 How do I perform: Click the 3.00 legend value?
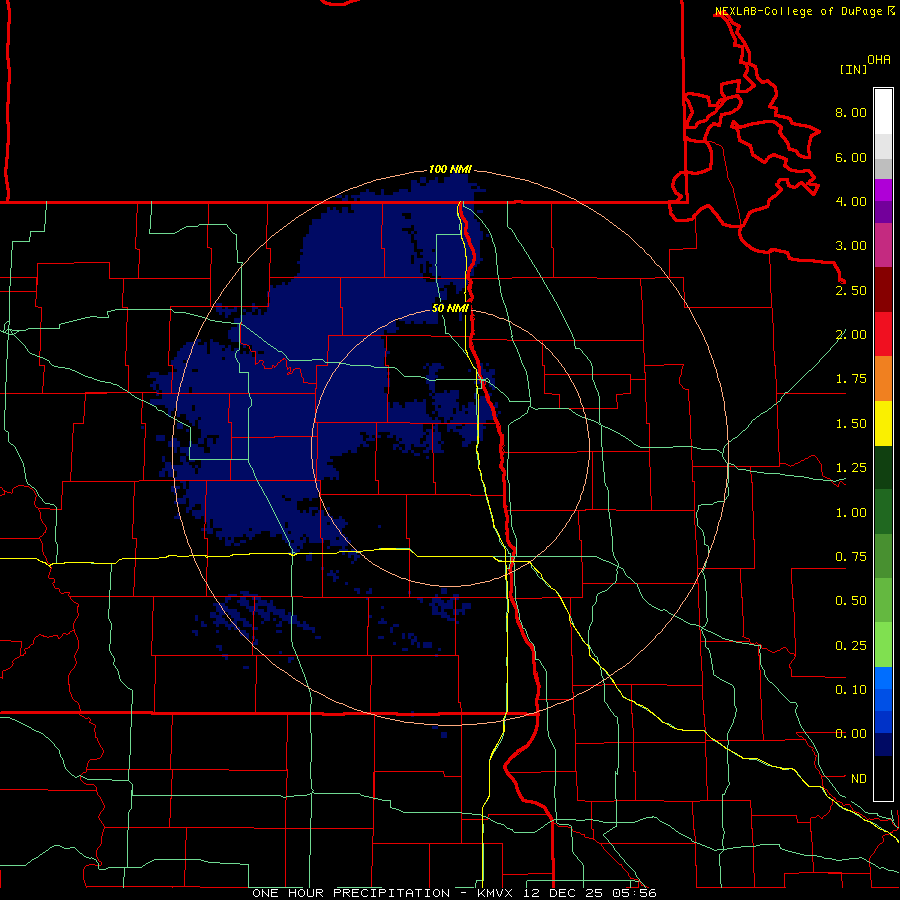click(x=851, y=246)
